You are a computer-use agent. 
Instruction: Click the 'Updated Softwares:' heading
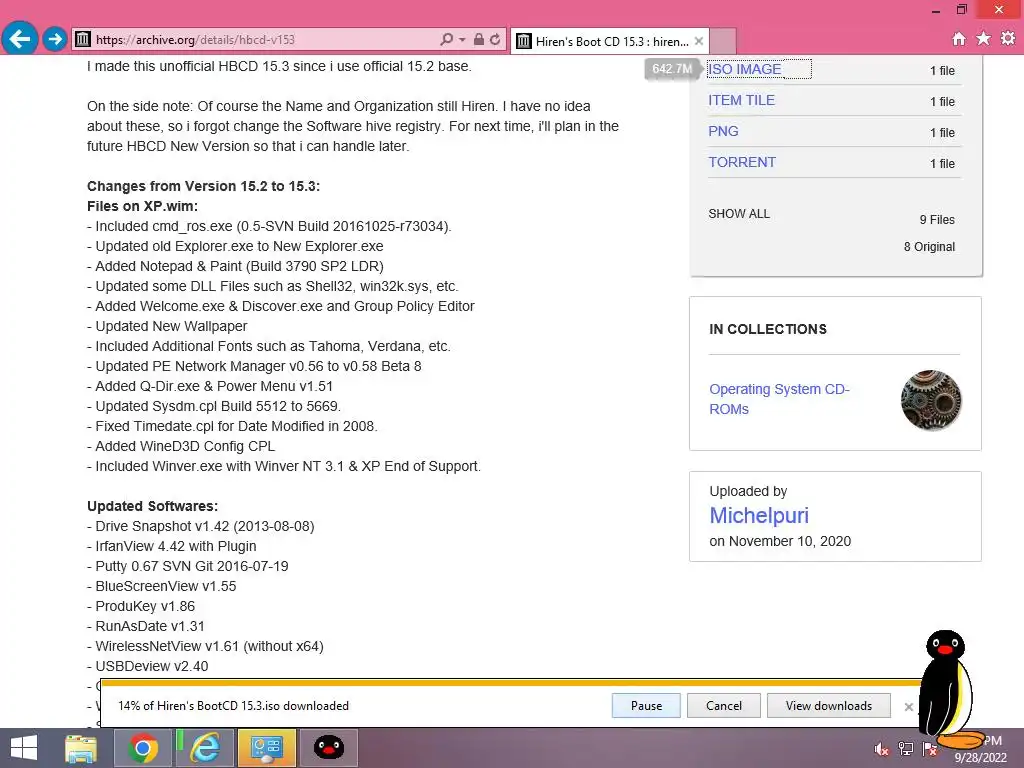tap(152, 506)
